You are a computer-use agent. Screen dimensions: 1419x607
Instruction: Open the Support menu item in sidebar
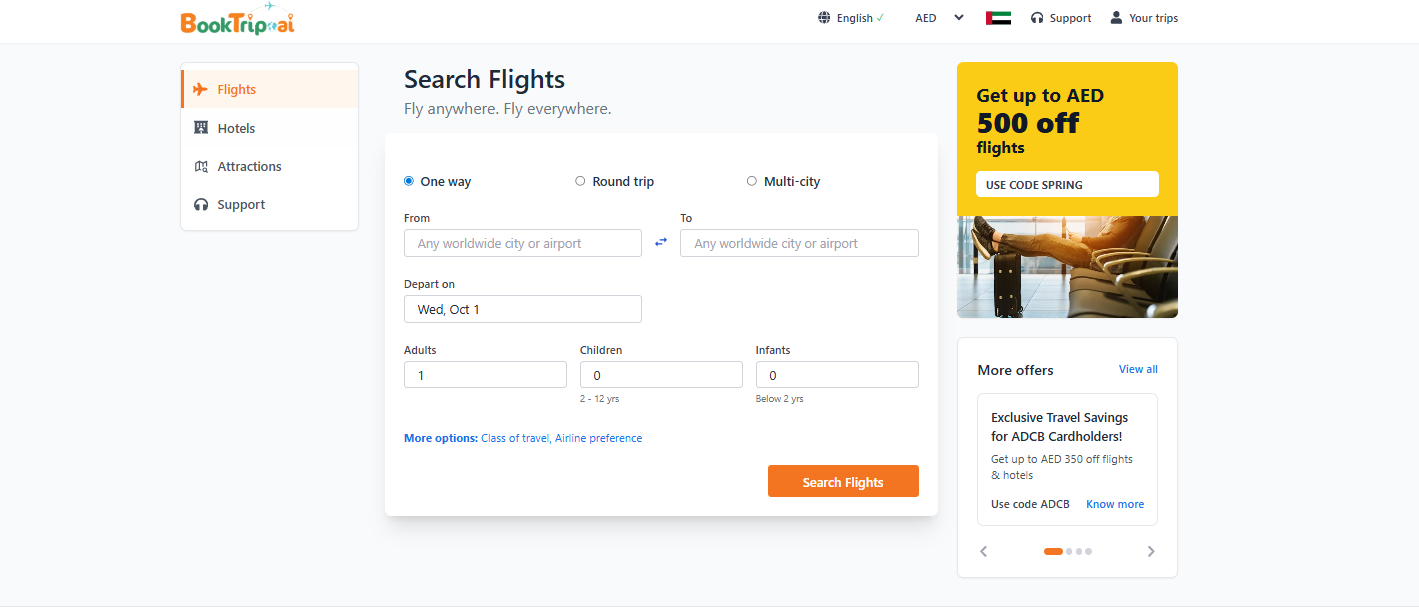tap(240, 204)
